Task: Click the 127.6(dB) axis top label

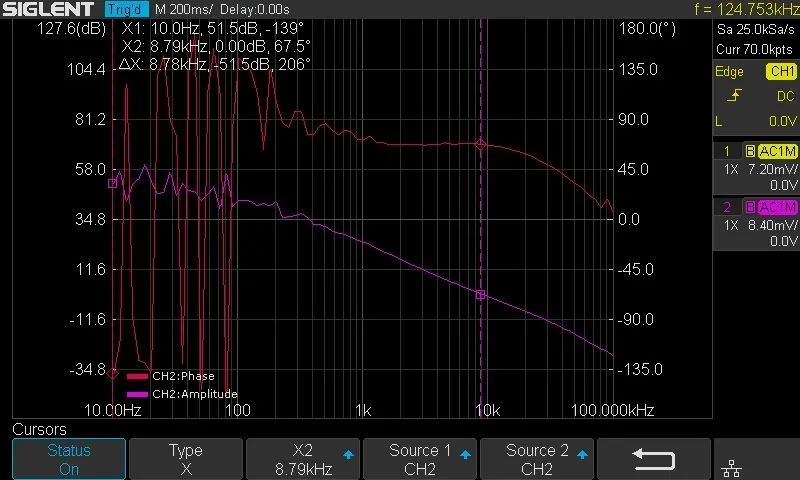Action: point(71,29)
